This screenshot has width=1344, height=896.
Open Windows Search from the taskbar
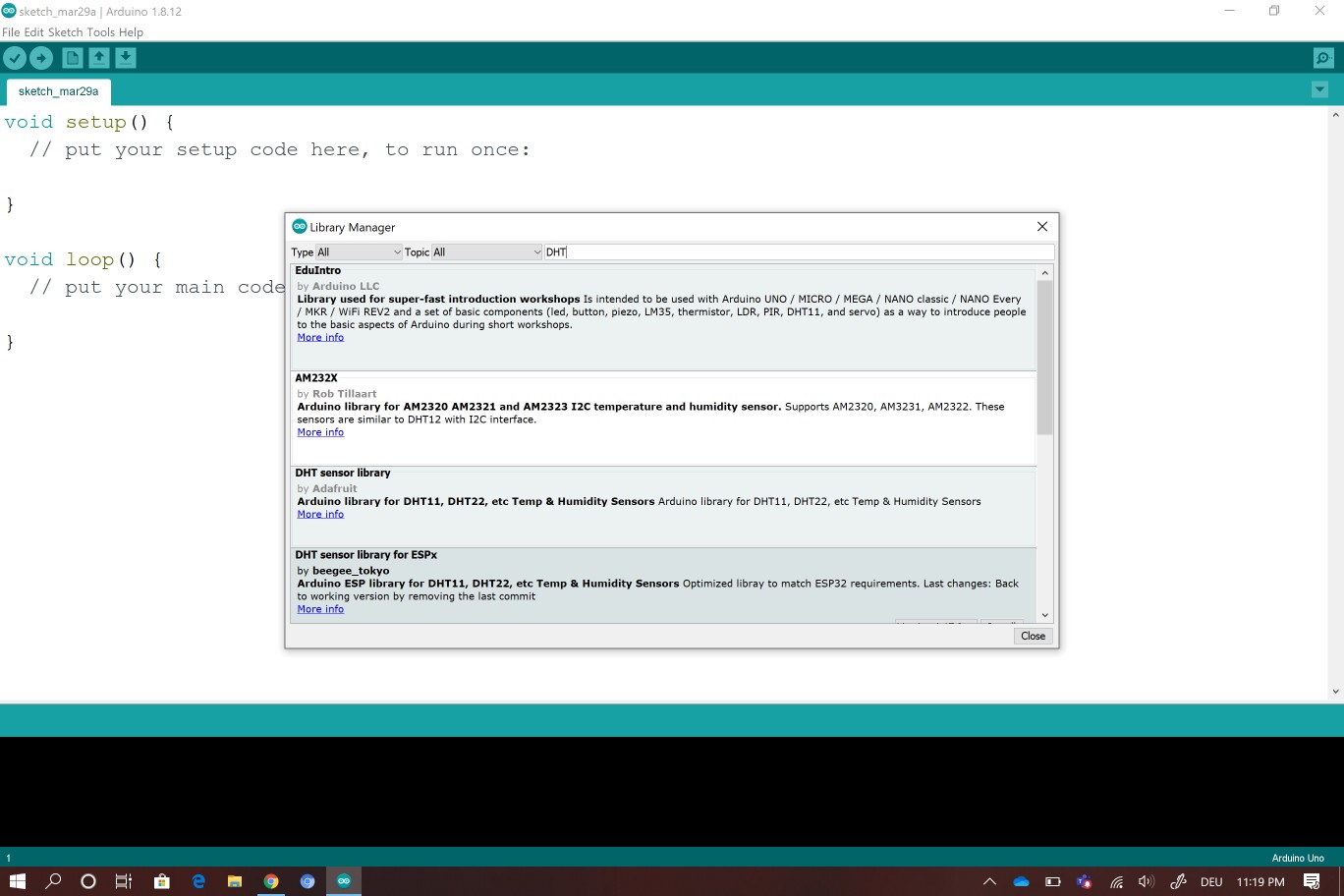[x=53, y=881]
